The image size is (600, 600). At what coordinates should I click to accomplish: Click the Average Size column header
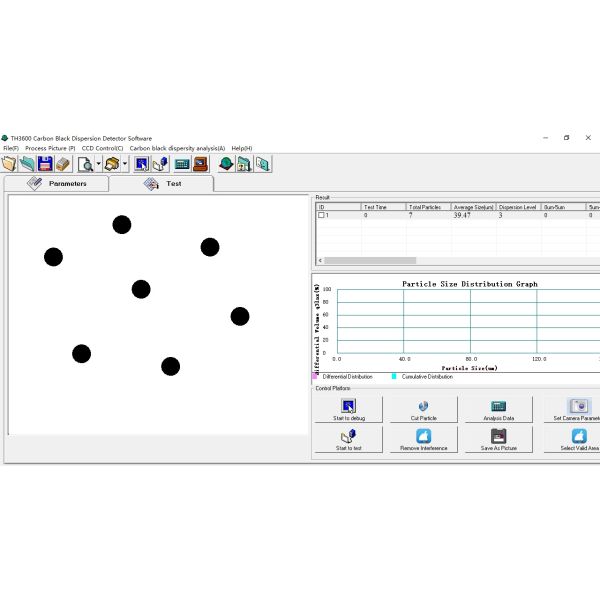tap(473, 207)
